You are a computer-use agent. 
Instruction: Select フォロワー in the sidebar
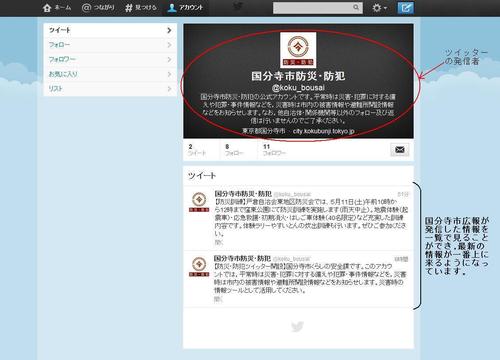point(110,60)
